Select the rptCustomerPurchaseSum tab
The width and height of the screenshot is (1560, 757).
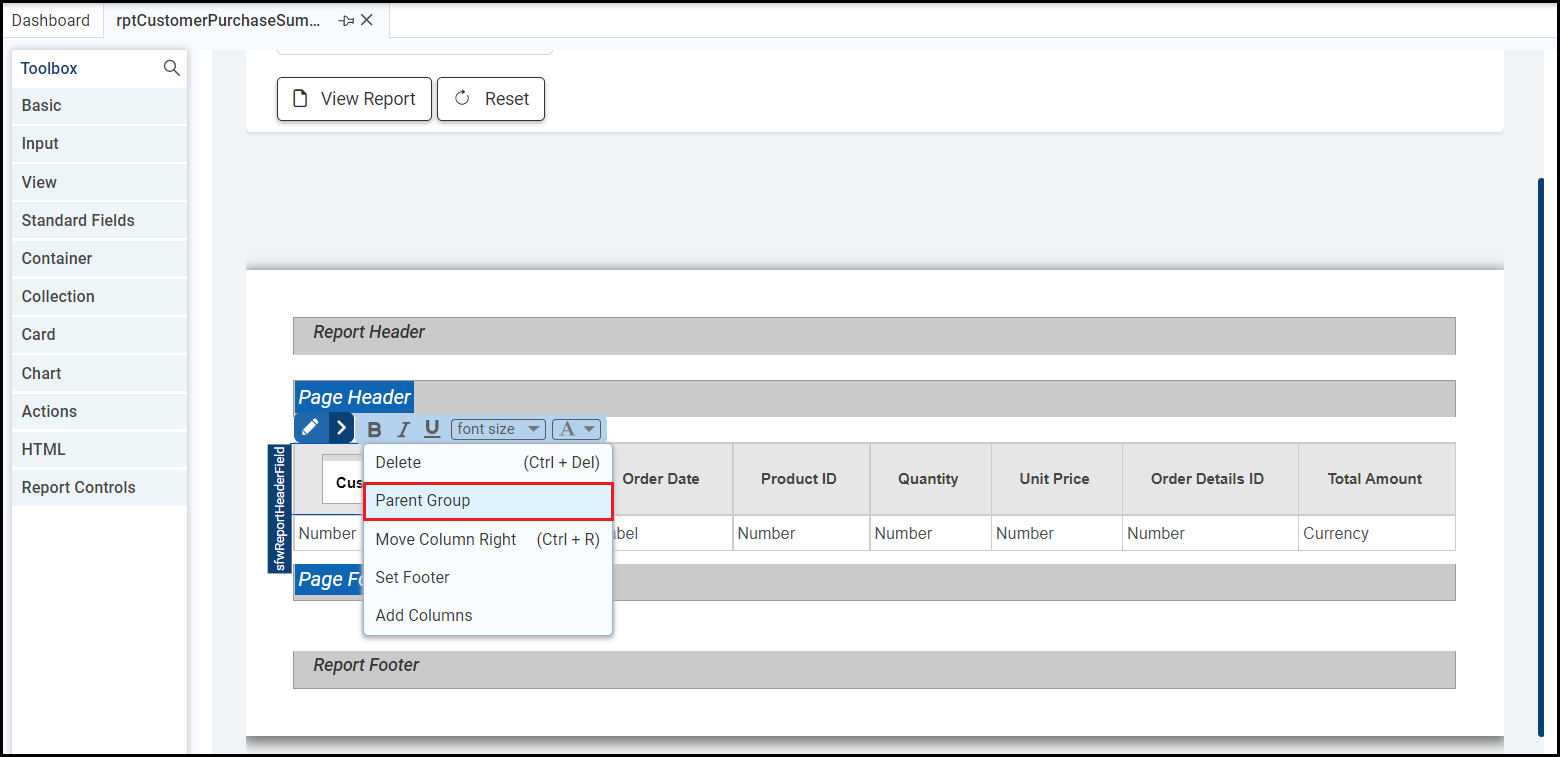pyautogui.click(x=219, y=20)
